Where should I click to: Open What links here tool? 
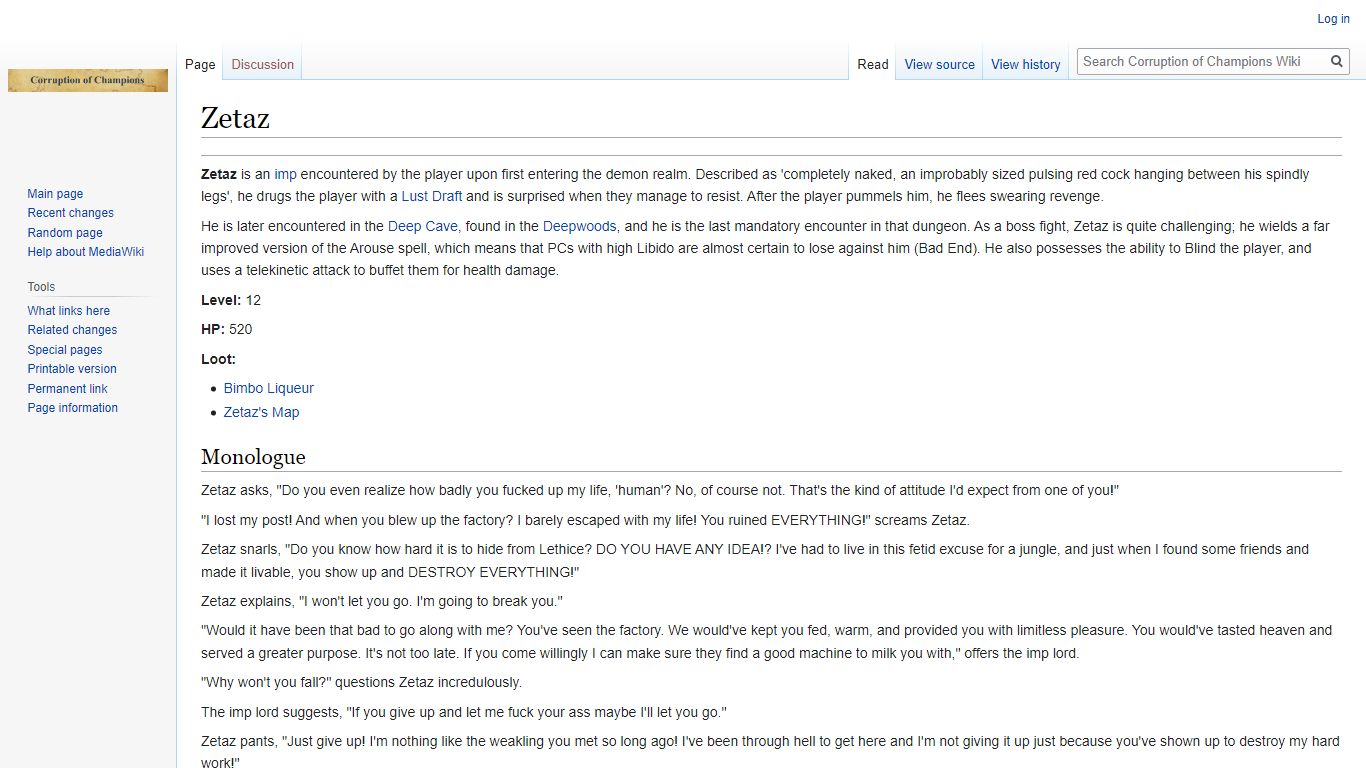click(69, 311)
